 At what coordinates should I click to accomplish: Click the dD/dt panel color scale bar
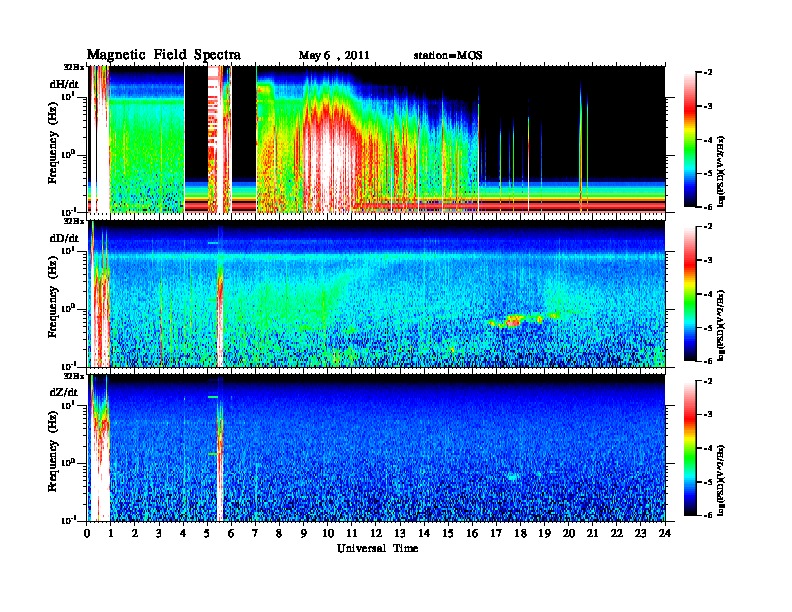pyautogui.click(x=690, y=293)
